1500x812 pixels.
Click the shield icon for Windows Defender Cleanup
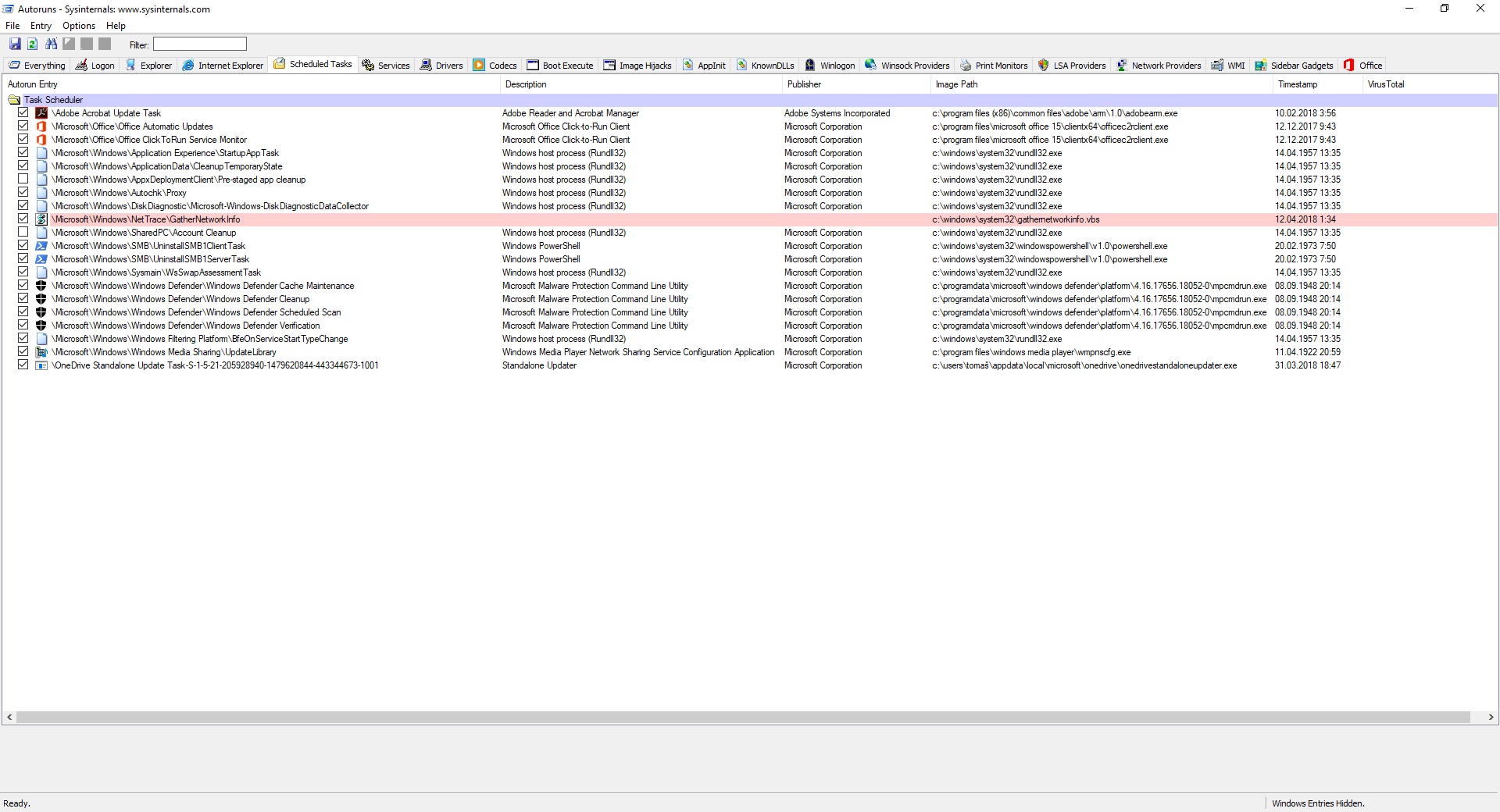coord(41,299)
